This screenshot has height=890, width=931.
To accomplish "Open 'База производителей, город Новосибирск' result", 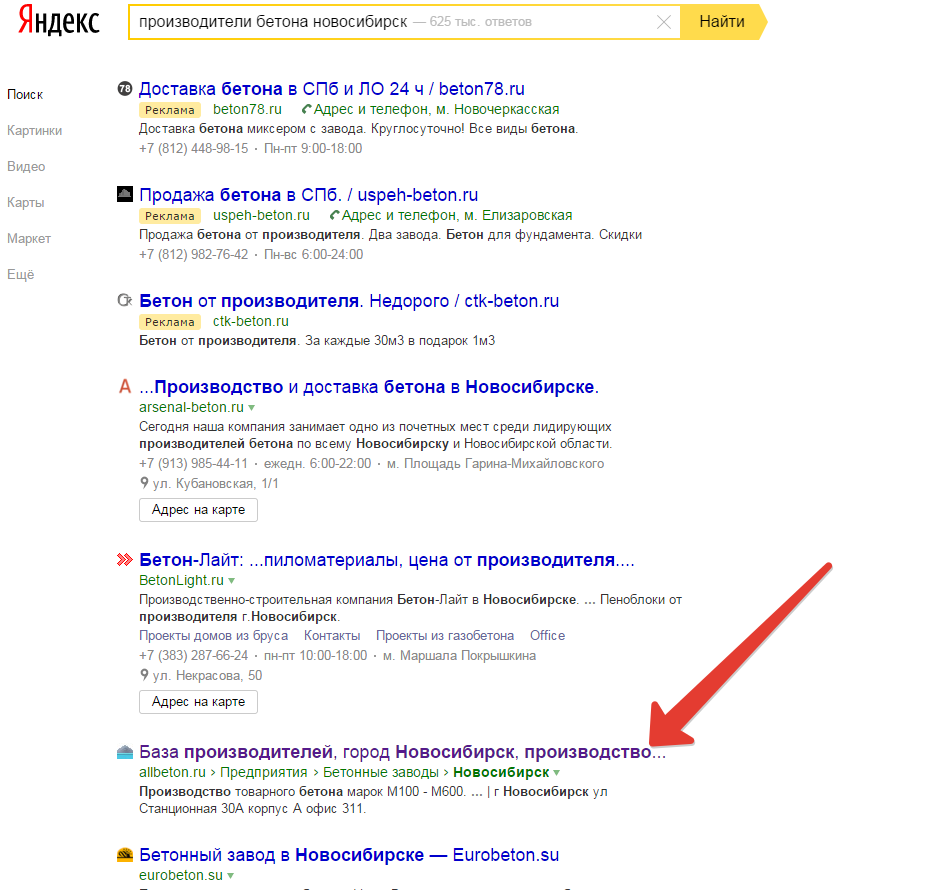I will pos(403,752).
